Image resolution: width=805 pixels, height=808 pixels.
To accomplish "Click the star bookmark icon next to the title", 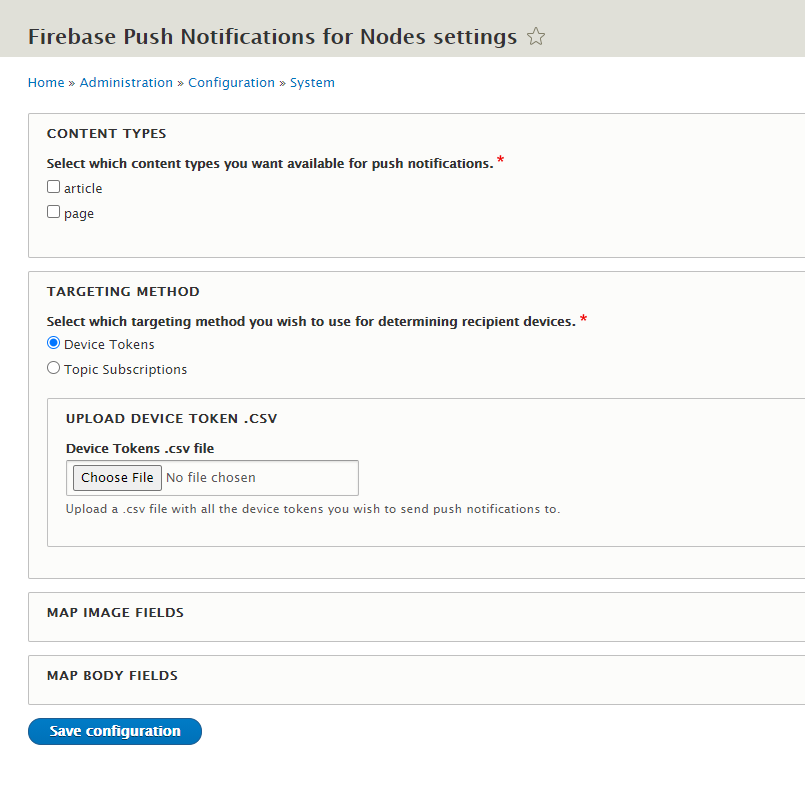I will [x=535, y=36].
